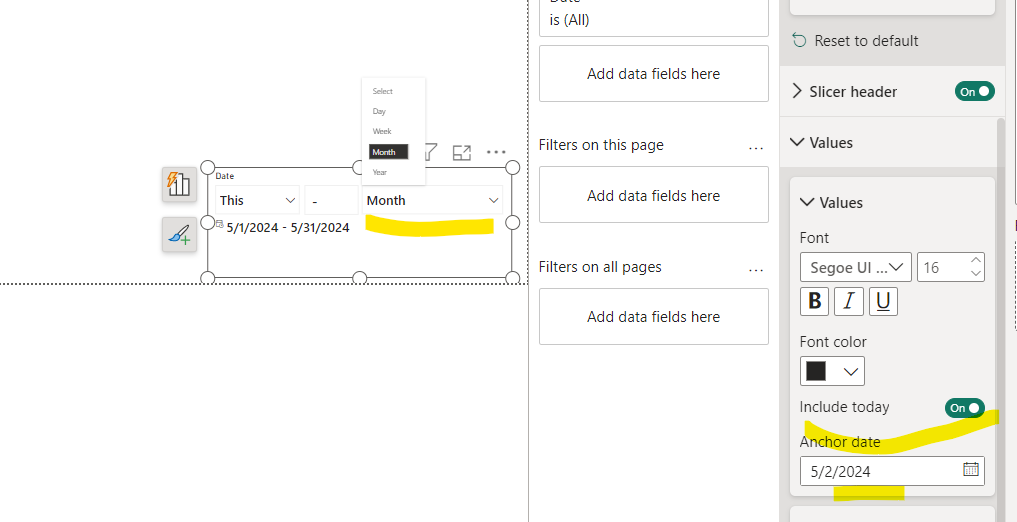Open the Segoe UI font family dropdown

coord(856,267)
